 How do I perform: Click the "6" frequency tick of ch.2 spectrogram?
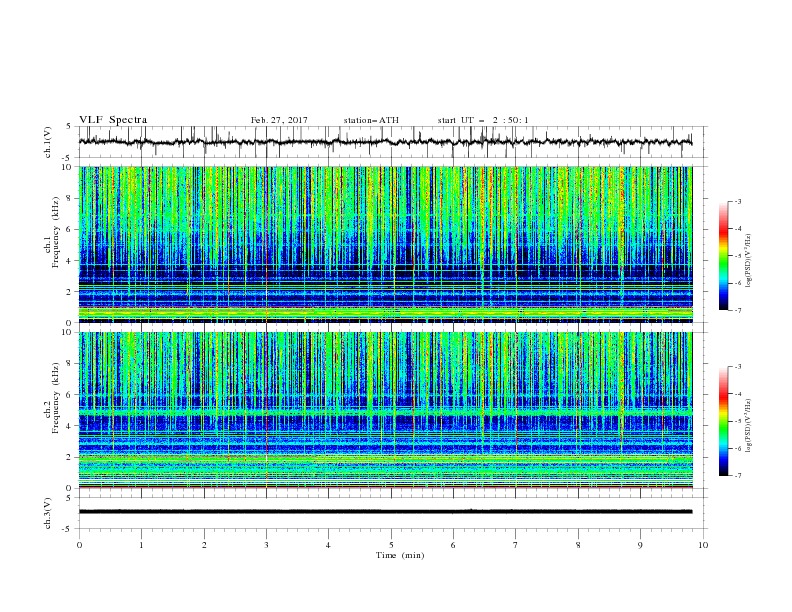70,395
